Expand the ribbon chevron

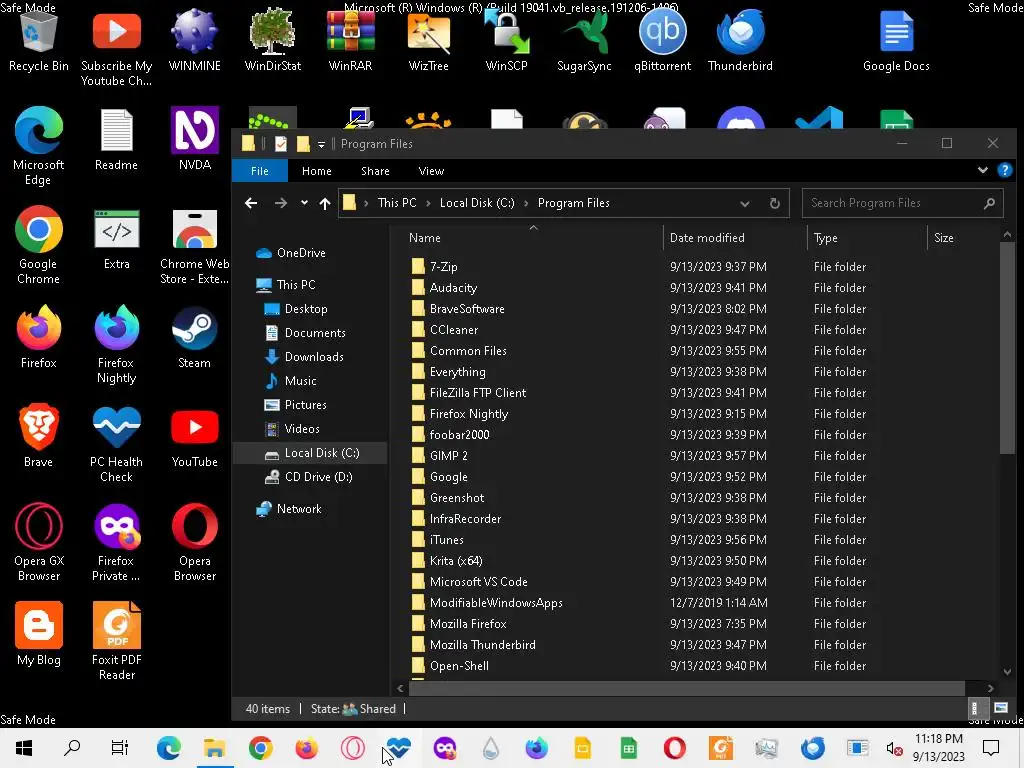[x=982, y=170]
